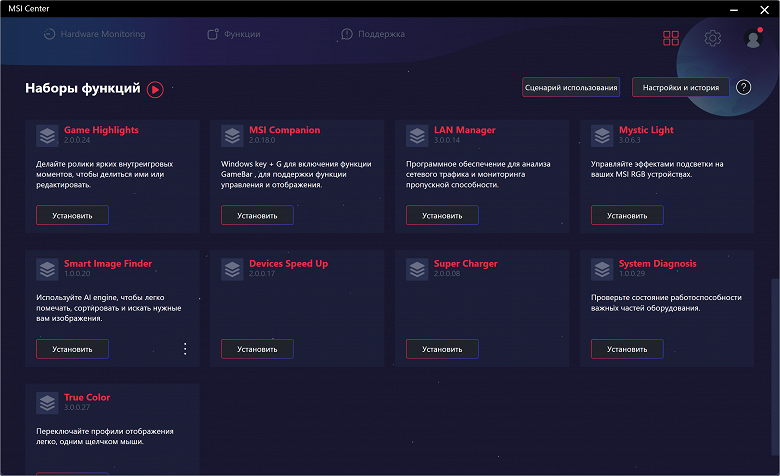Image resolution: width=780 pixels, height=476 pixels.
Task: Open more options on Smart Image Finder card
Action: point(185,349)
